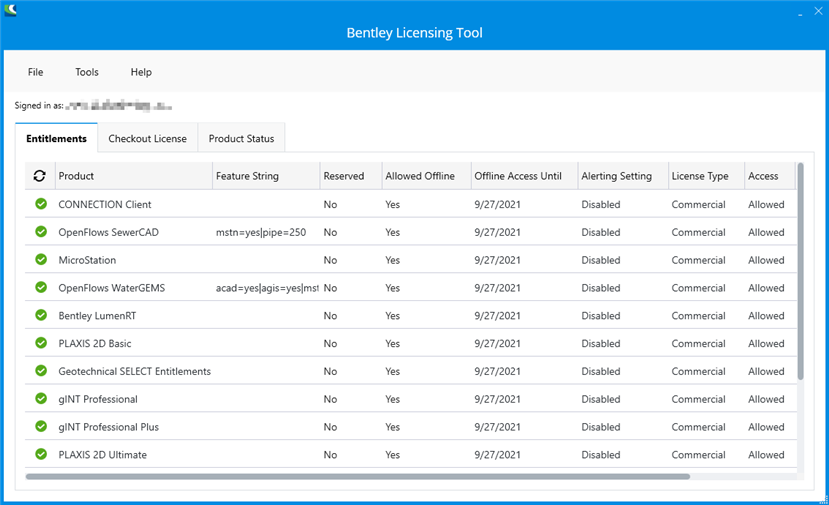Click the green check icon for OpenFlows SewerCAD

coord(41,232)
